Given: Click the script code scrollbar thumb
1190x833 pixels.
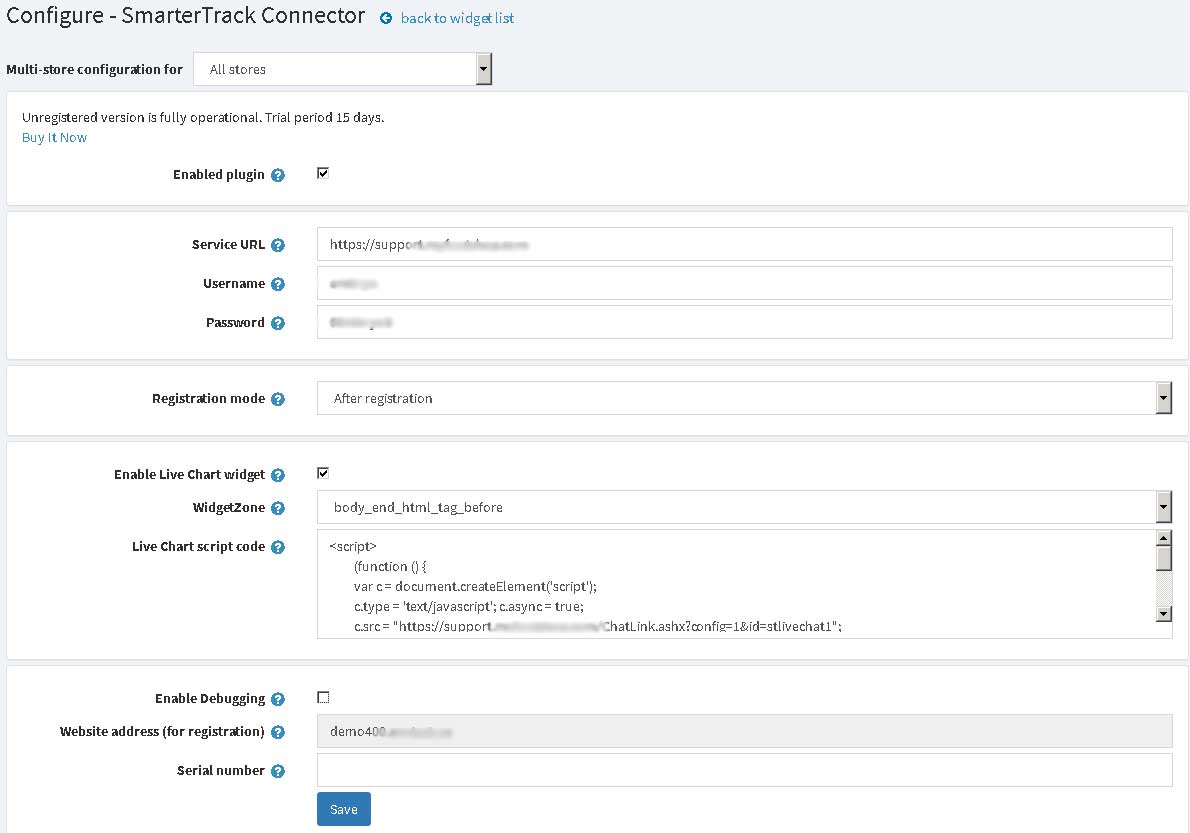Looking at the screenshot, I should point(1163,558).
